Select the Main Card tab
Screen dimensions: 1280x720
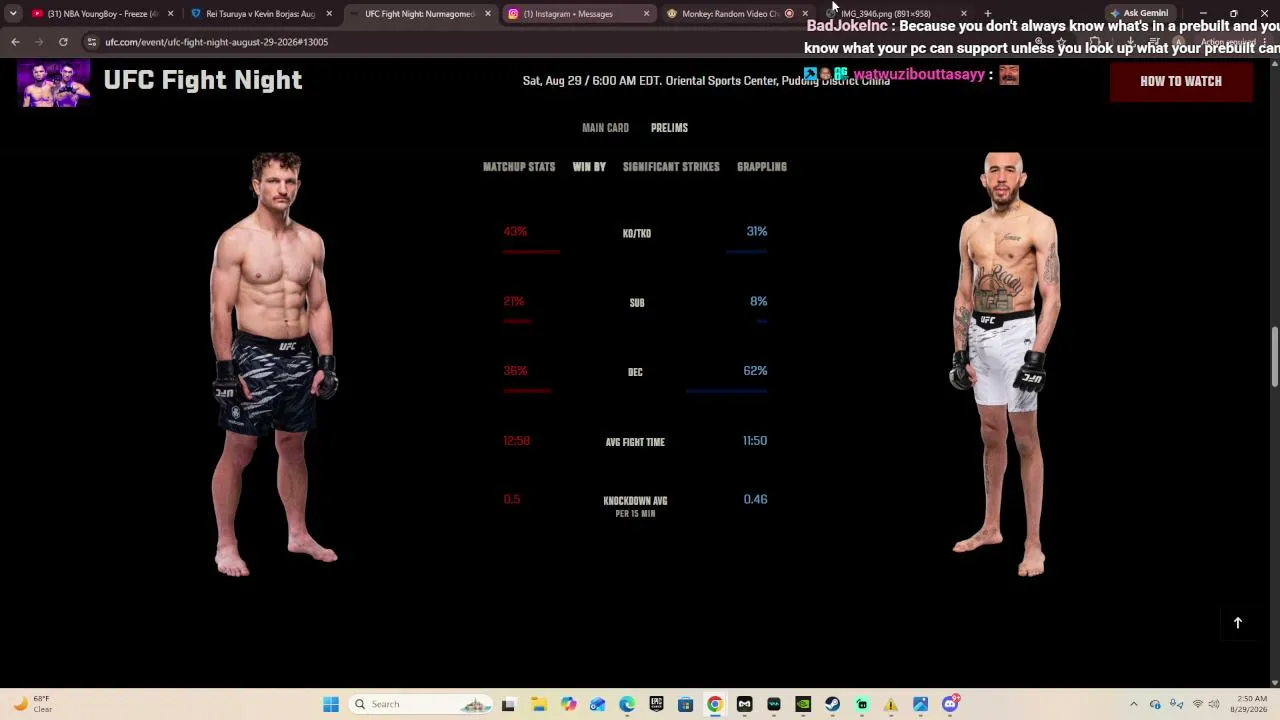click(x=605, y=128)
